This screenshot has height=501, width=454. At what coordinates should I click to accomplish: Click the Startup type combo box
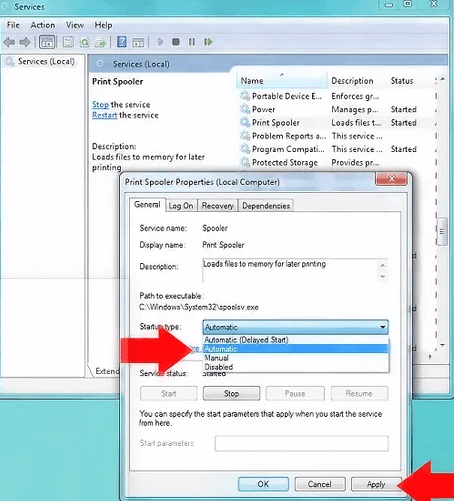[295, 327]
